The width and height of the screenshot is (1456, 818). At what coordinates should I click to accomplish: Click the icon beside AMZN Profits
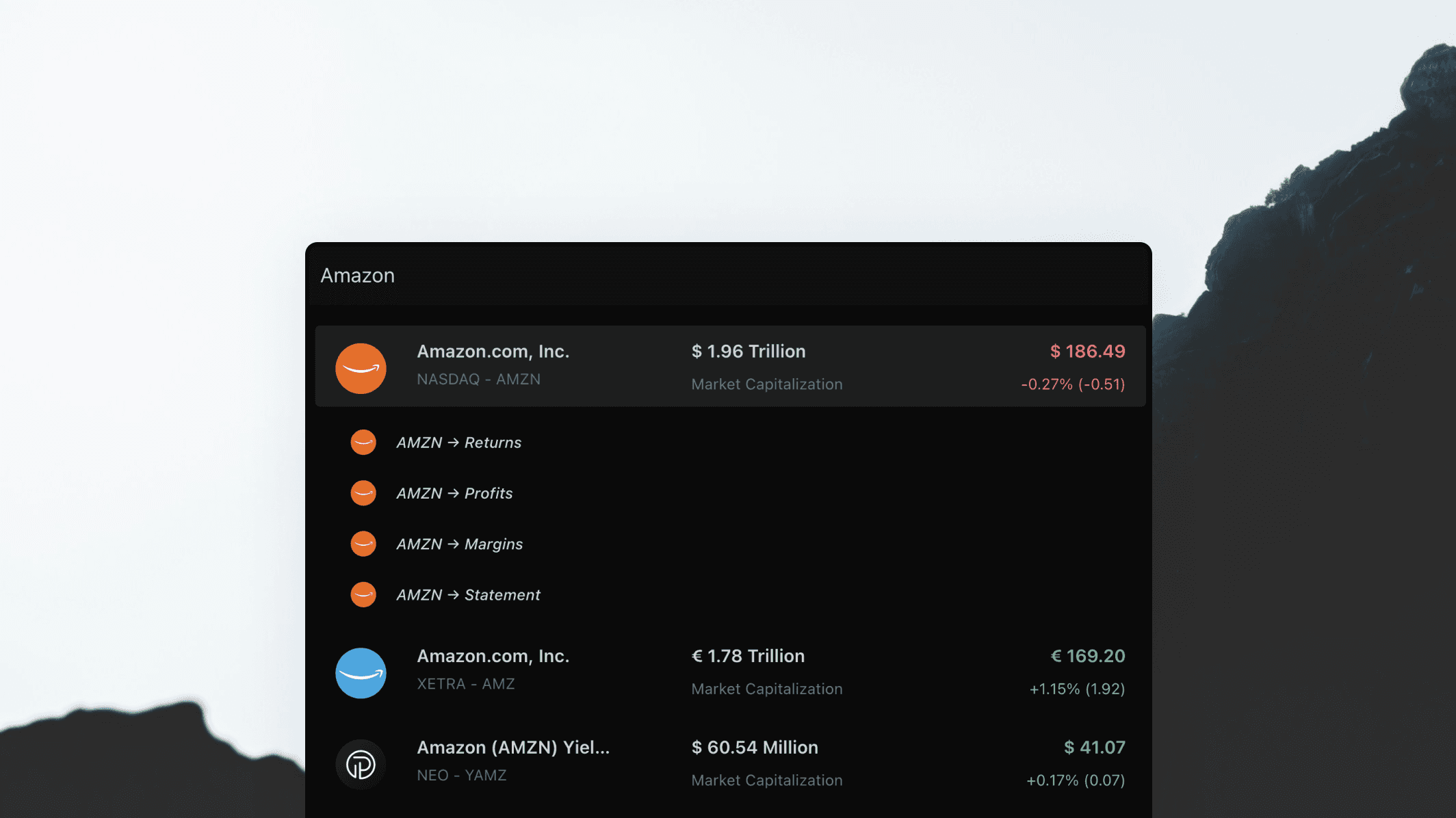(363, 493)
